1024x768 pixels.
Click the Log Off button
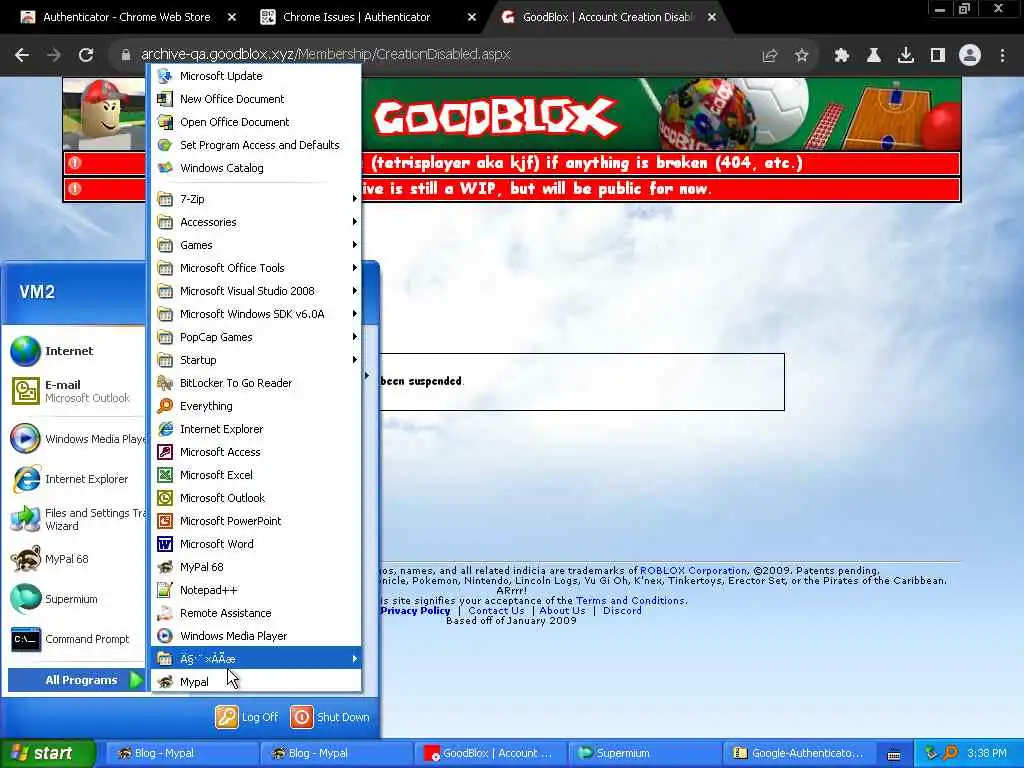247,717
